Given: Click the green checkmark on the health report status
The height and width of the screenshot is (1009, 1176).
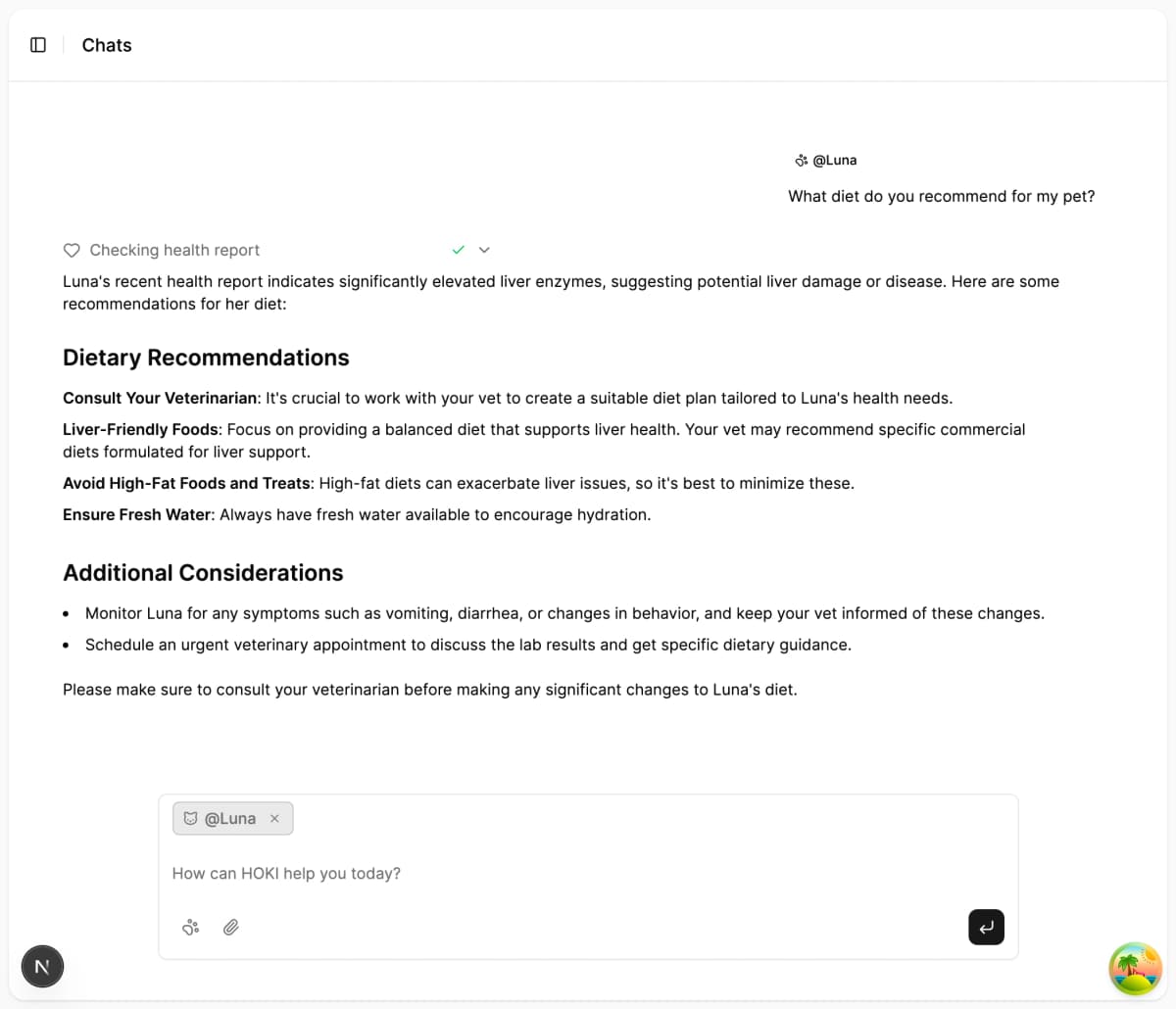Looking at the screenshot, I should [x=457, y=250].
